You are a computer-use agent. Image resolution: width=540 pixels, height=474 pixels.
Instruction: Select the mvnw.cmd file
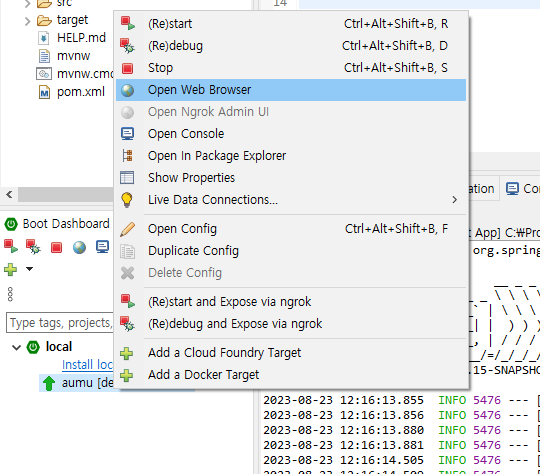click(85, 74)
